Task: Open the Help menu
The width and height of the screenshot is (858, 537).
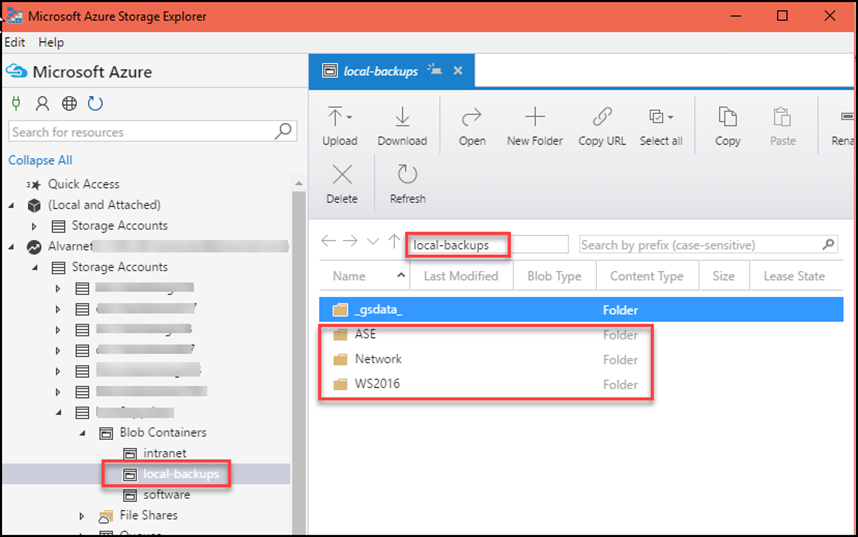Action: click(x=51, y=42)
